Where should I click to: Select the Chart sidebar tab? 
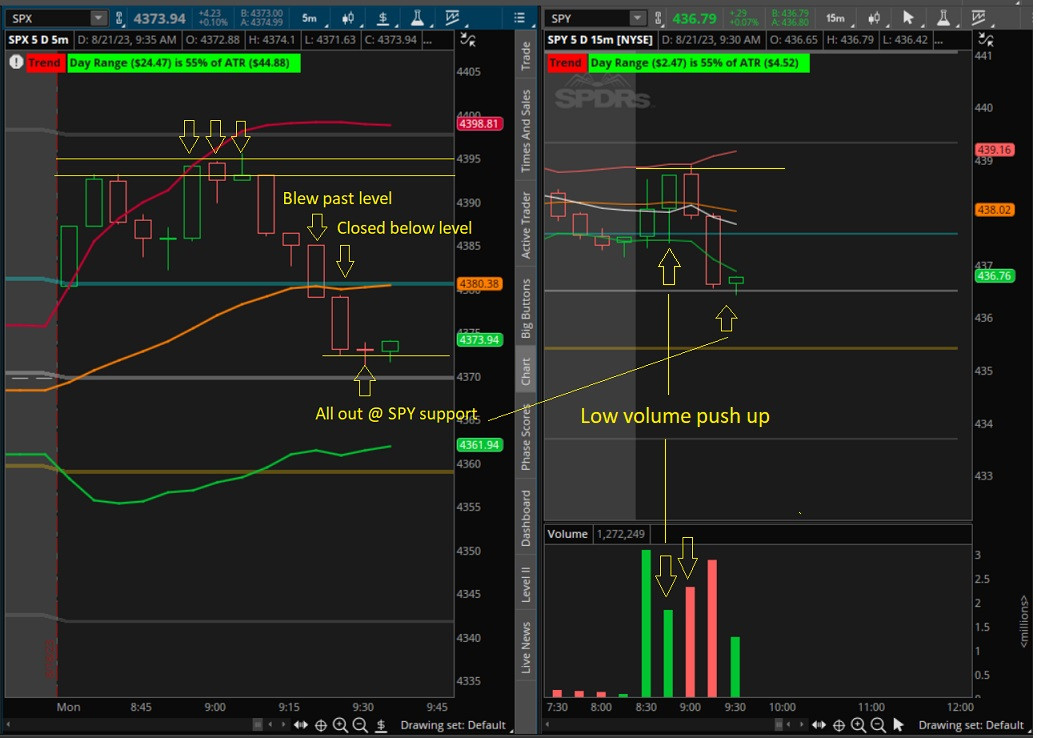pyautogui.click(x=525, y=372)
